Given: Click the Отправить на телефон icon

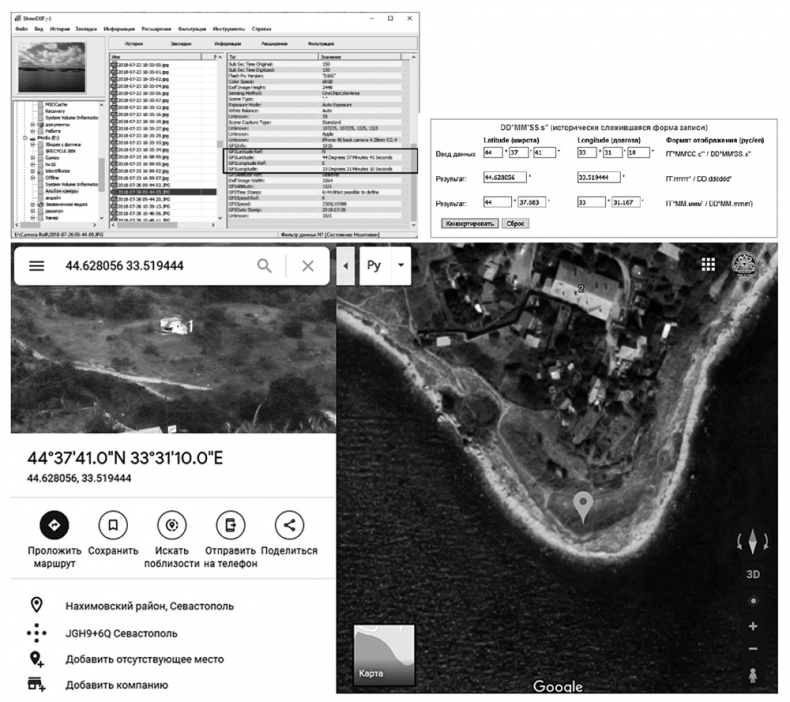Looking at the screenshot, I should pos(231,524).
